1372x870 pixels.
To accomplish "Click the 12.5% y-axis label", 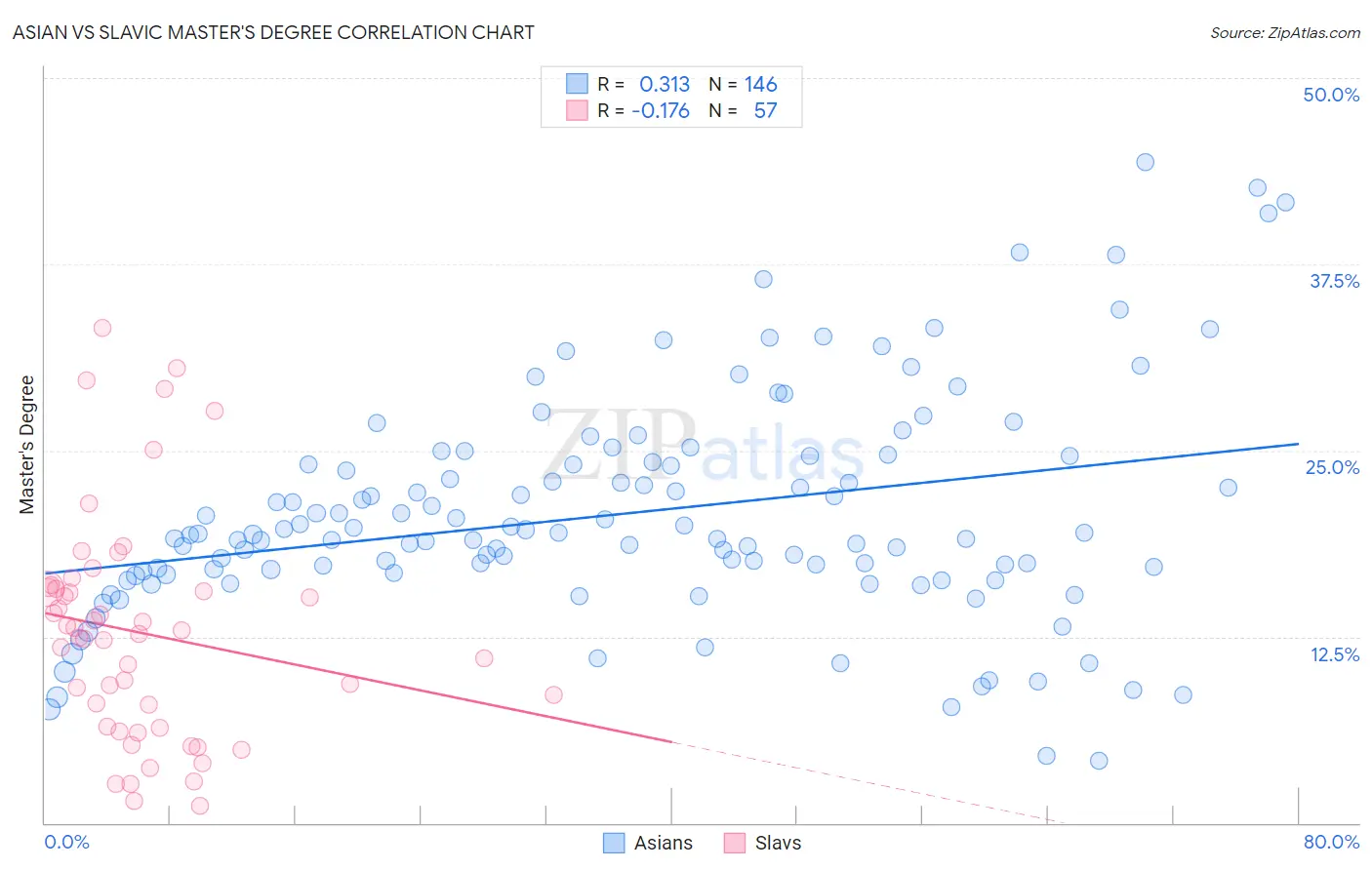I will (1334, 654).
